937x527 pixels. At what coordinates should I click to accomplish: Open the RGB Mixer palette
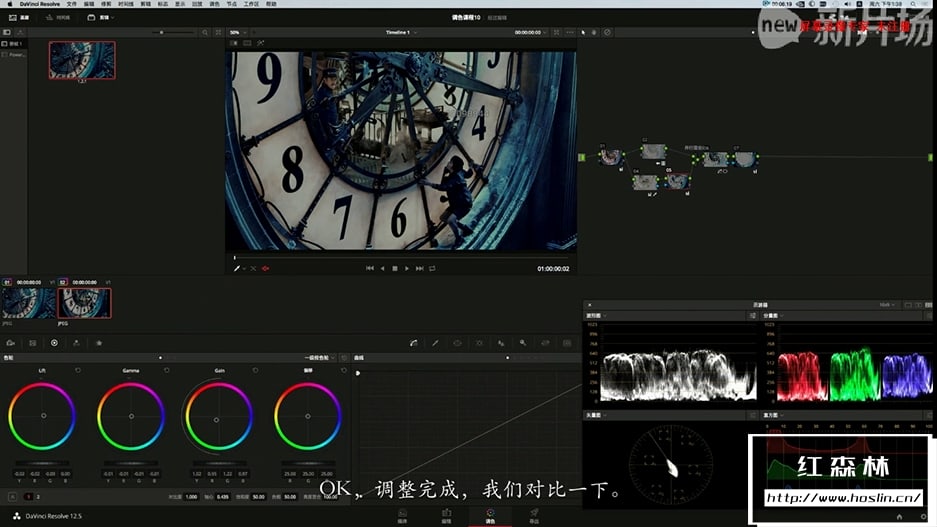tap(76, 343)
